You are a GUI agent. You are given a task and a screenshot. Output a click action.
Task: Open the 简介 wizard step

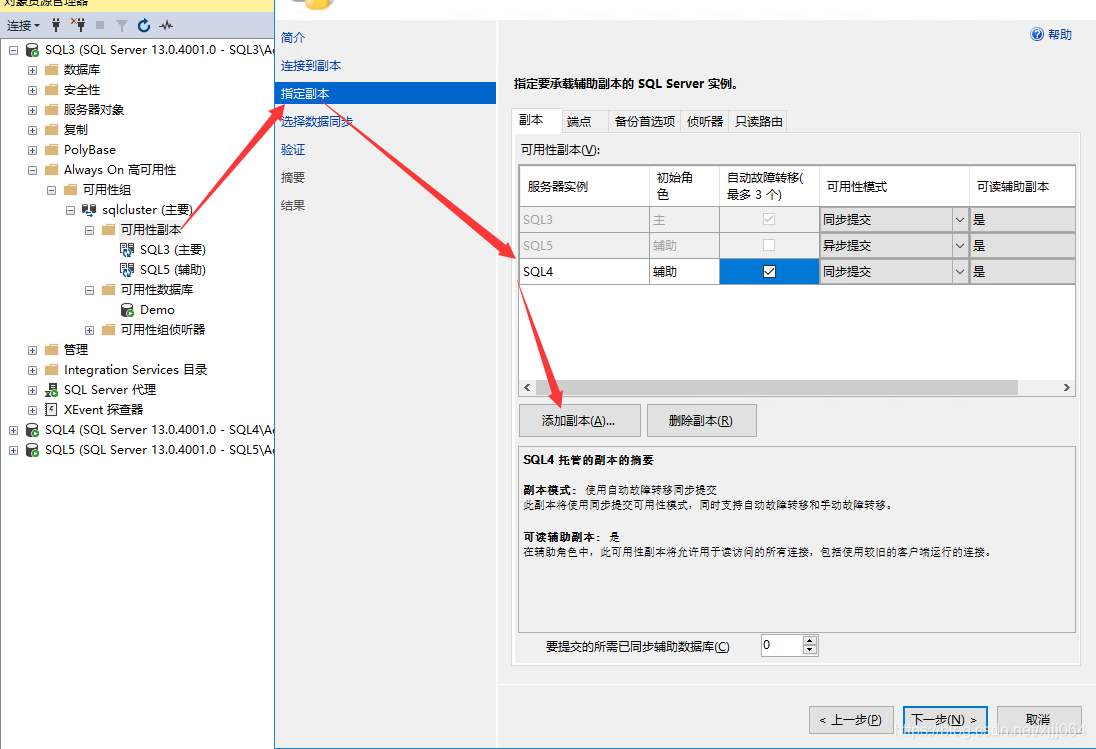point(293,38)
